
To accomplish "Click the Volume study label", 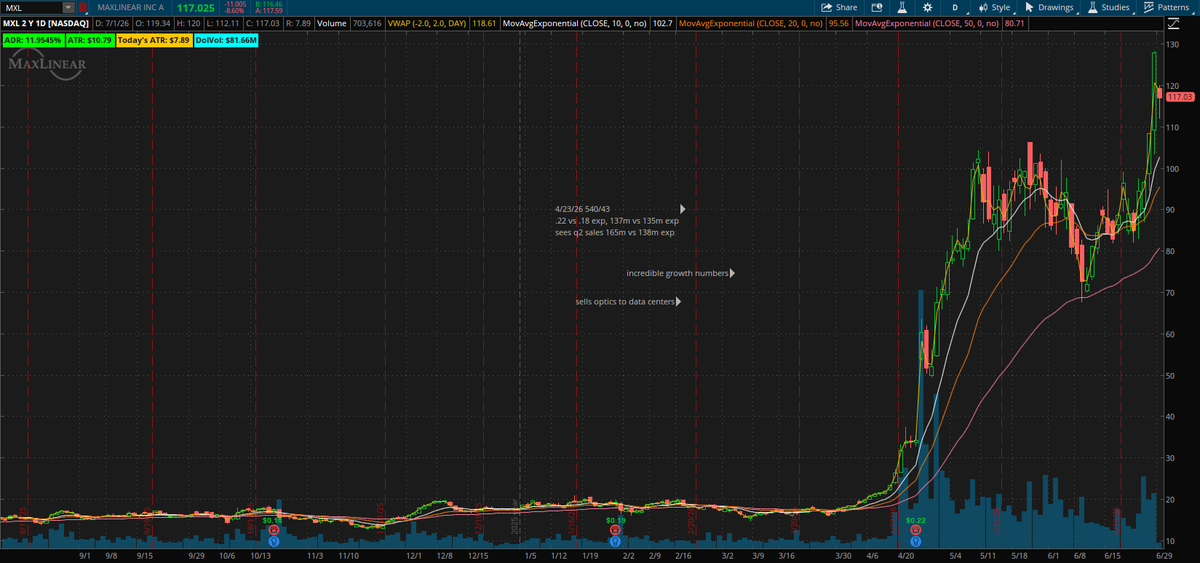I will [x=333, y=21].
